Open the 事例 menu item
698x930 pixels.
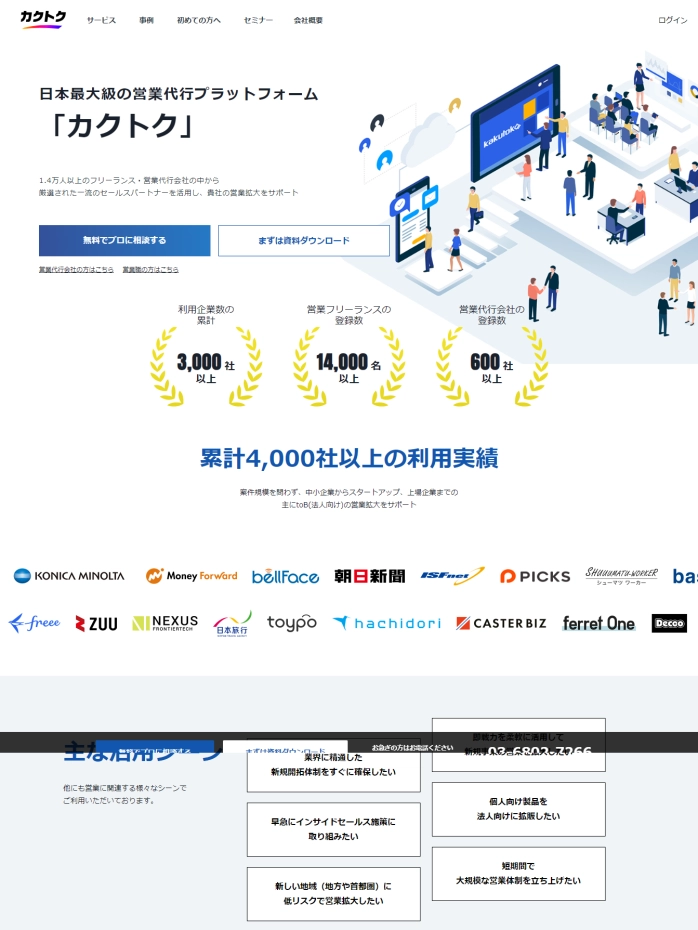[x=146, y=20]
